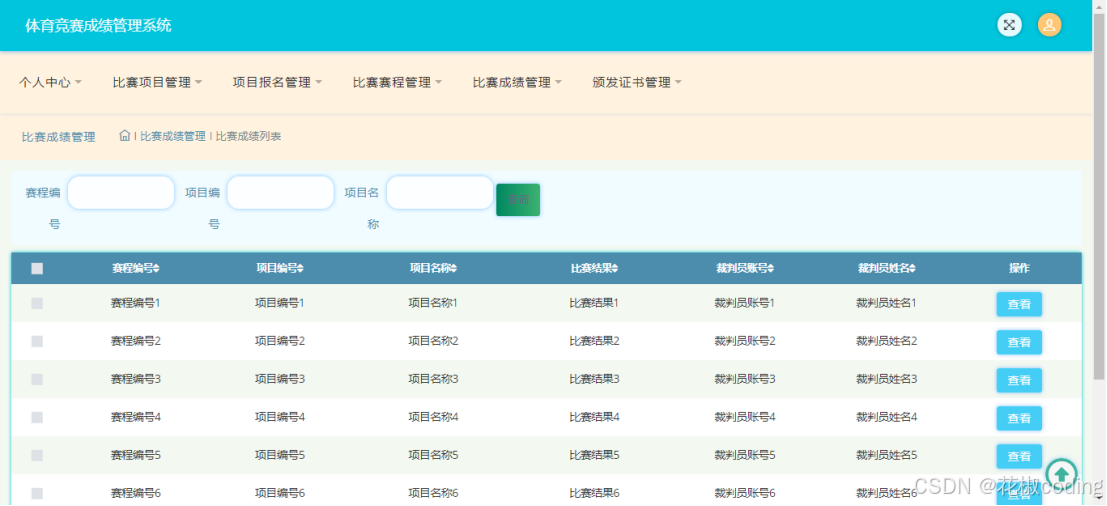This screenshot has height=506, width=1107.
Task: Check the checkbox for row 赛程编号2
Action: pos(37,342)
